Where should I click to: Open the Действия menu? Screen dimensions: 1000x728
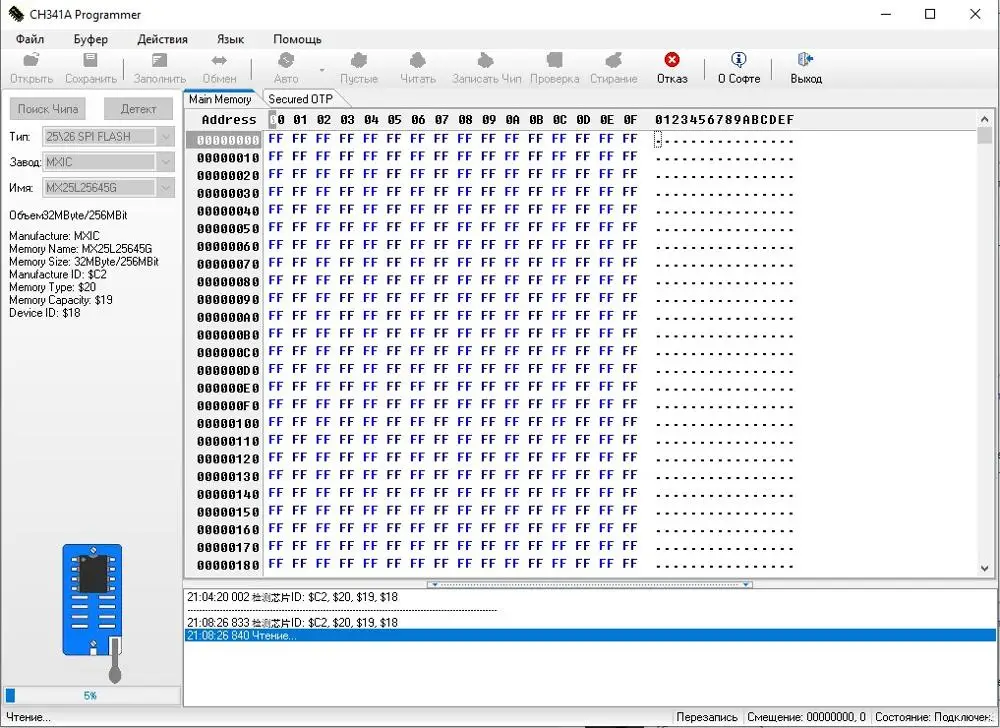click(163, 39)
